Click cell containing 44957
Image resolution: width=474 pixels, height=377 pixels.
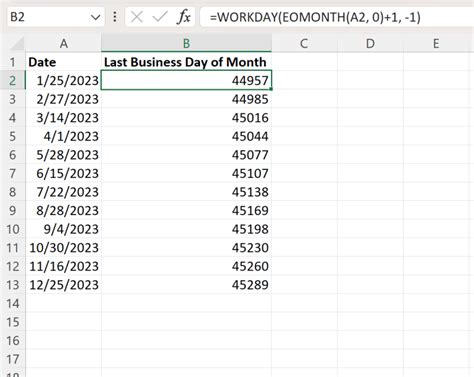pyautogui.click(x=186, y=80)
